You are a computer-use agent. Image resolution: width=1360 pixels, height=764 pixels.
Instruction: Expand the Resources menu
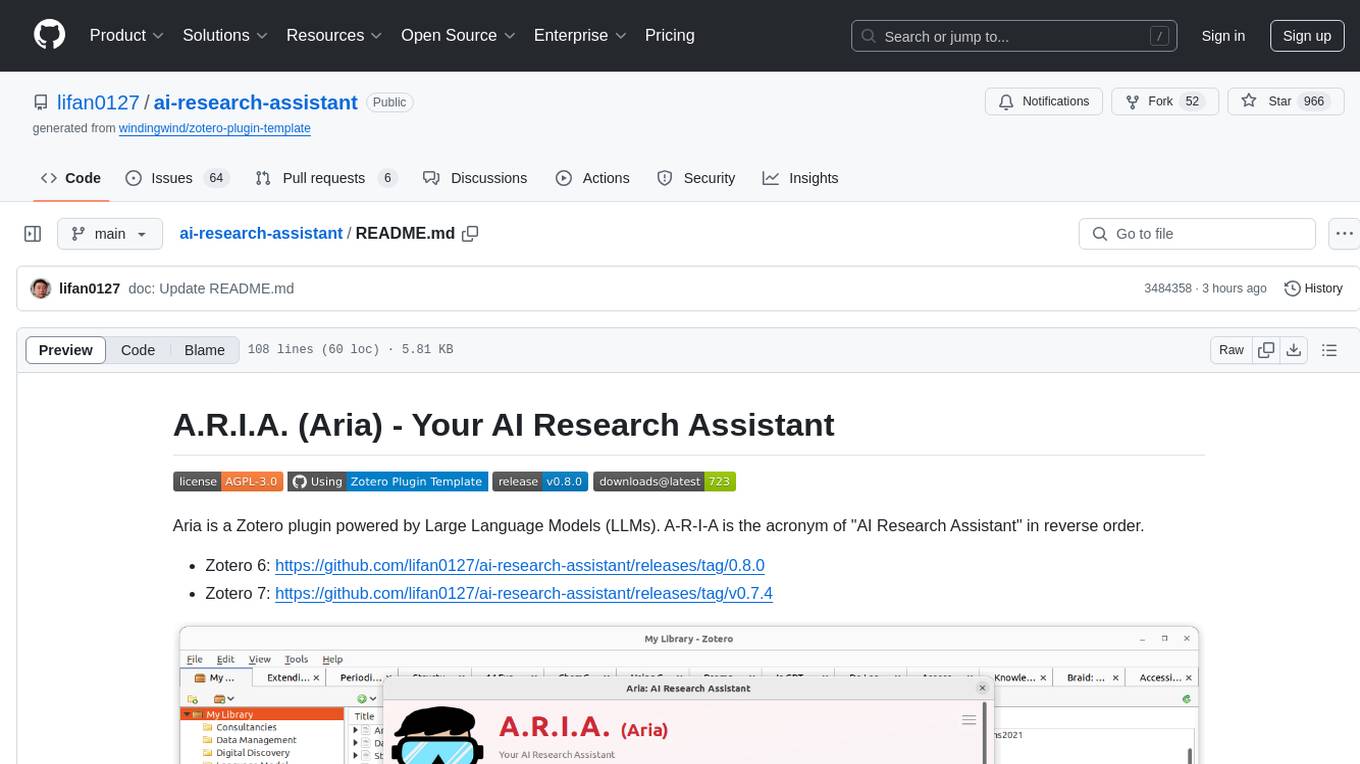point(334,35)
